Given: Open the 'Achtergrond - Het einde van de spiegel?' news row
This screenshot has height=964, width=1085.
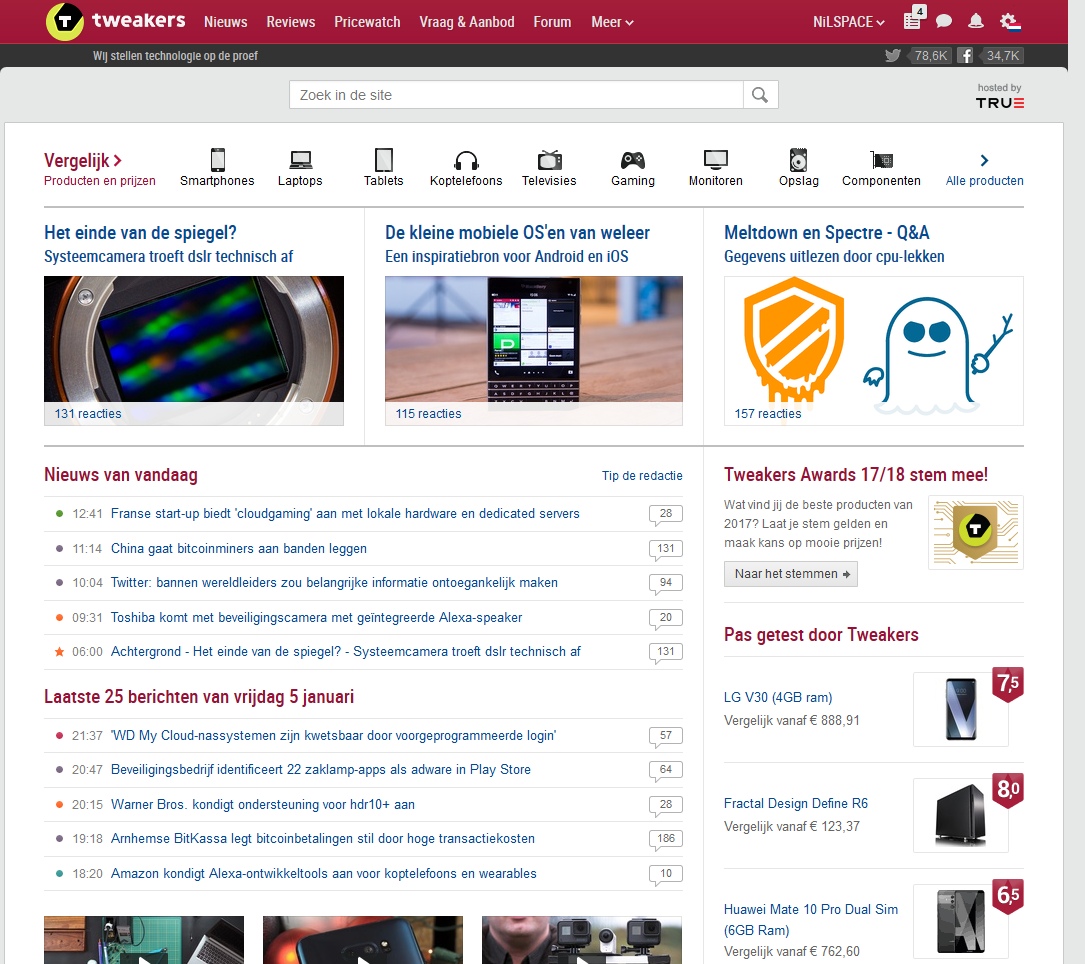Looking at the screenshot, I should (x=363, y=652).
